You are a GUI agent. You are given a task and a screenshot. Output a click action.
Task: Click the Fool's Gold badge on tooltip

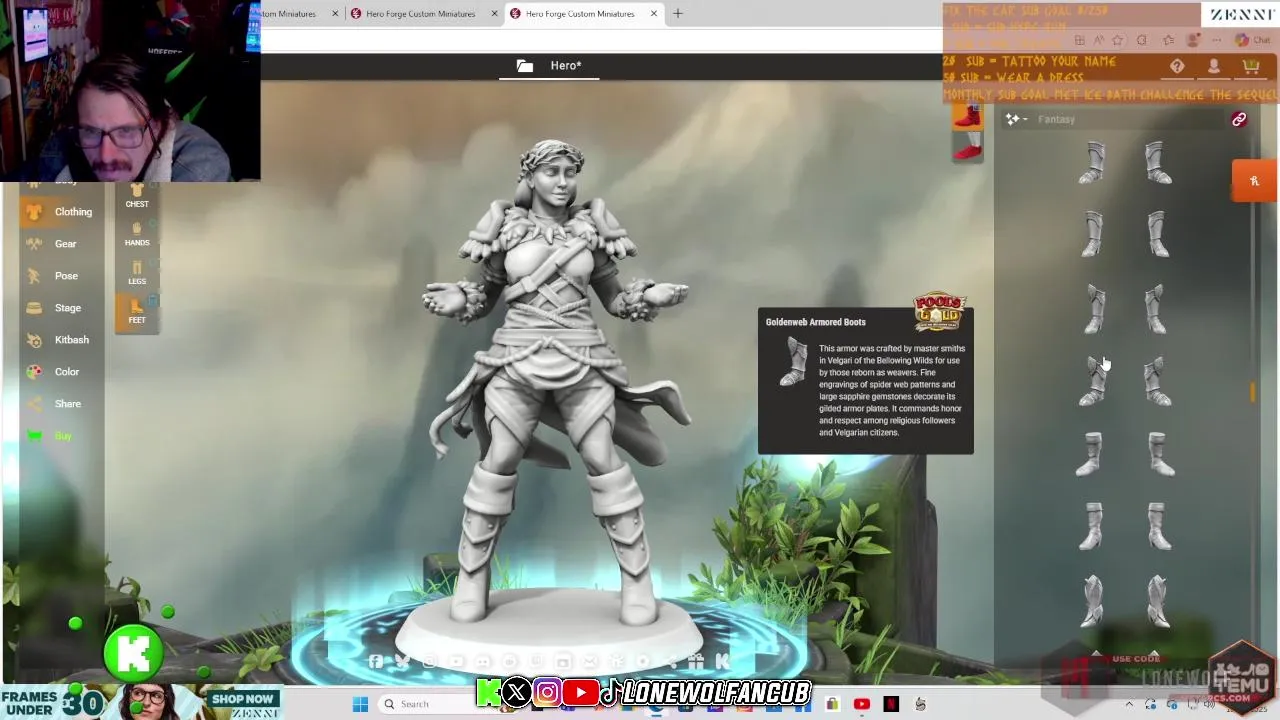pyautogui.click(x=938, y=312)
